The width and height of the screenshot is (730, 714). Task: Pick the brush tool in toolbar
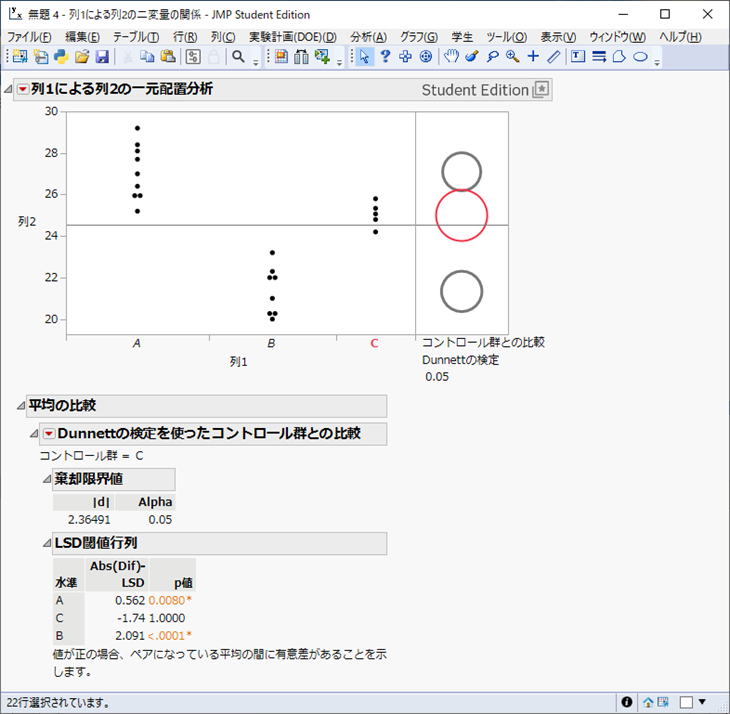click(472, 57)
